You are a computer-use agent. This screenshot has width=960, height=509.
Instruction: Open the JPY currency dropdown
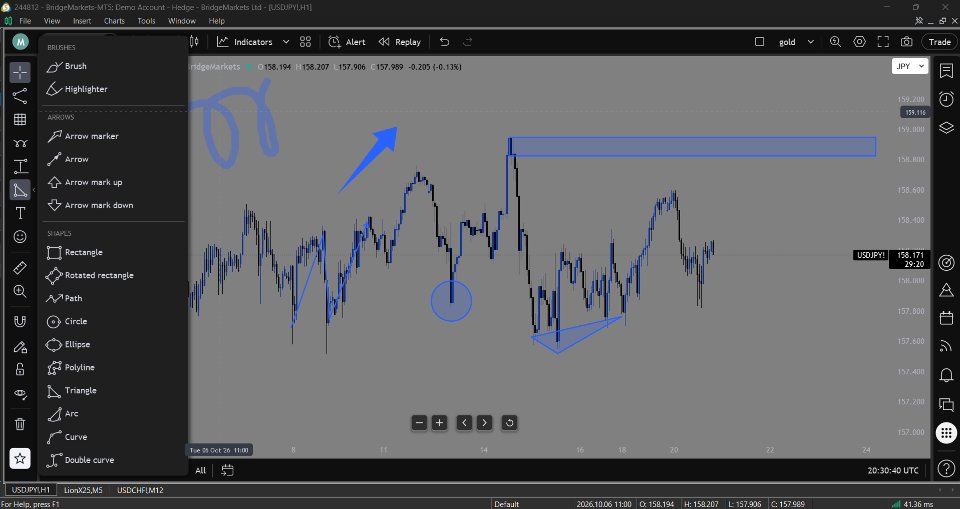pyautogui.click(x=910, y=66)
